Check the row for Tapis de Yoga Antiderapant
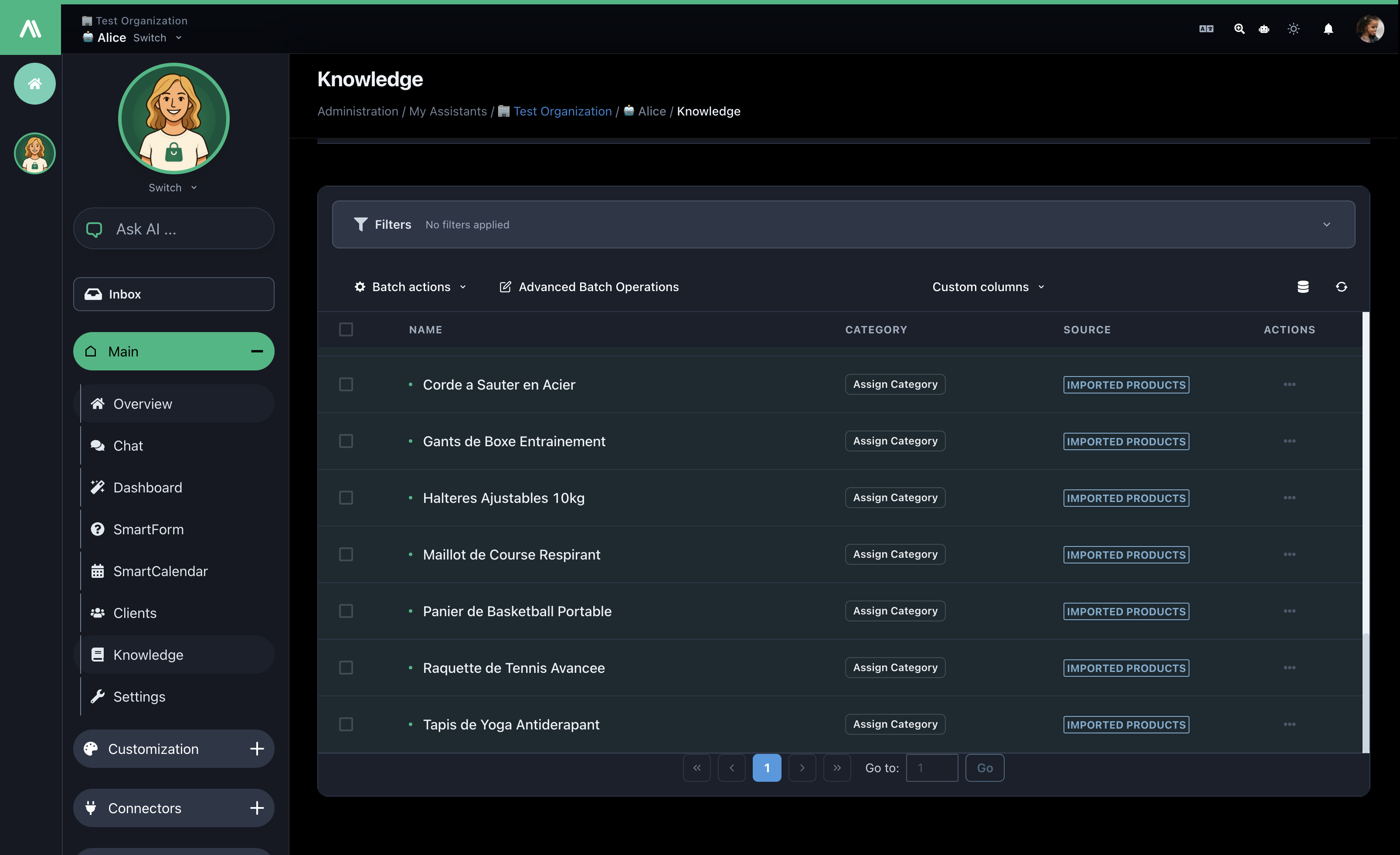 pyautogui.click(x=346, y=724)
